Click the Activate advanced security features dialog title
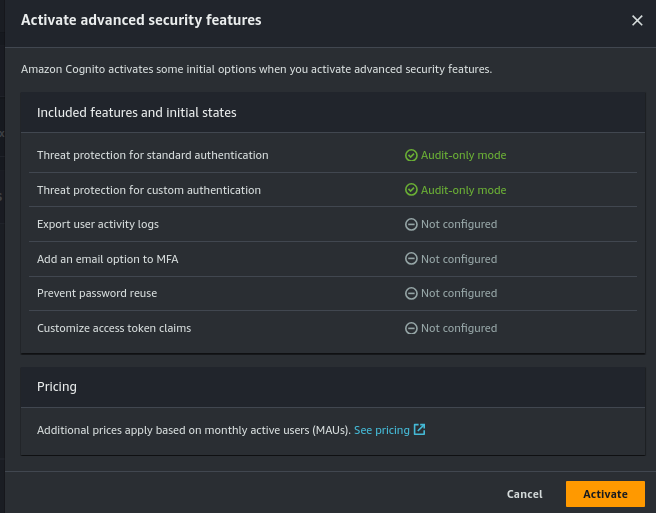 click(141, 20)
